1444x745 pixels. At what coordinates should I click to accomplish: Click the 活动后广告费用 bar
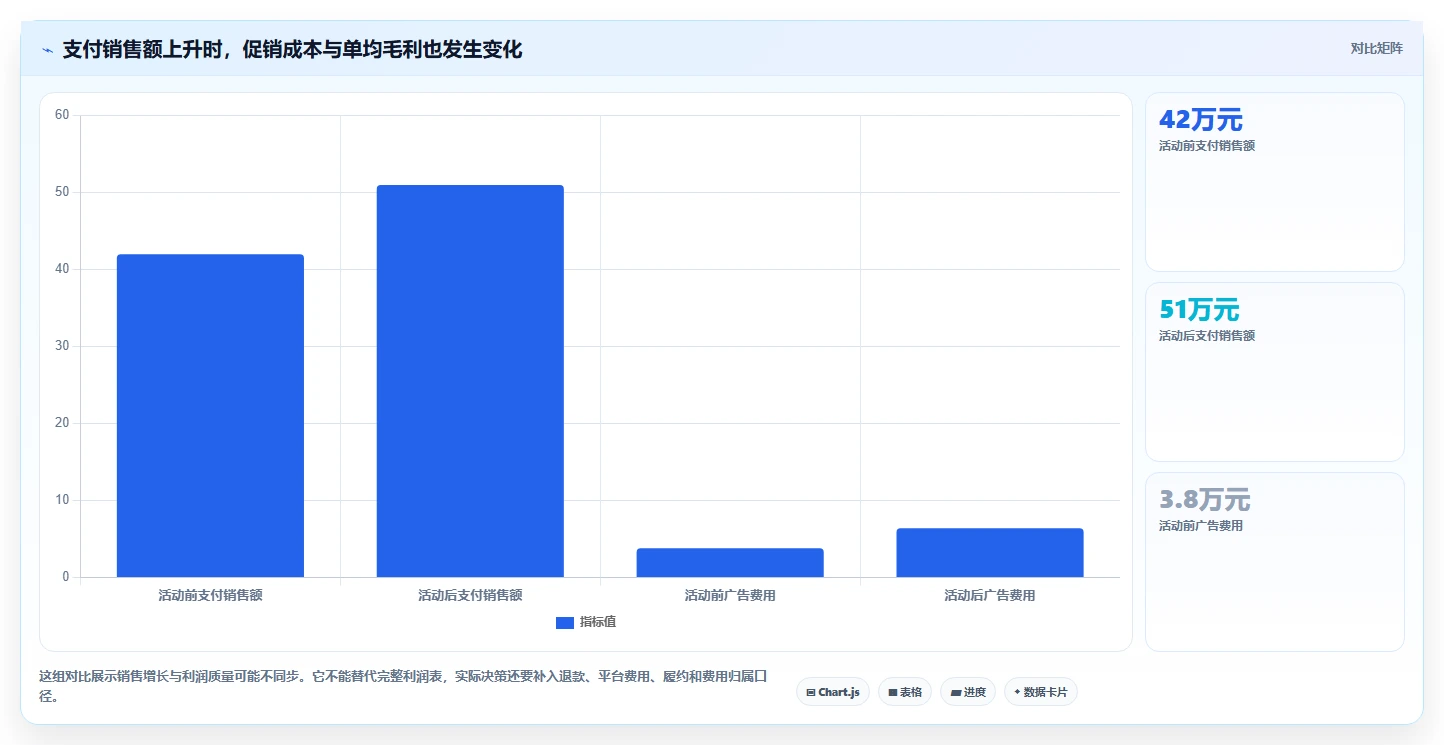click(990, 553)
